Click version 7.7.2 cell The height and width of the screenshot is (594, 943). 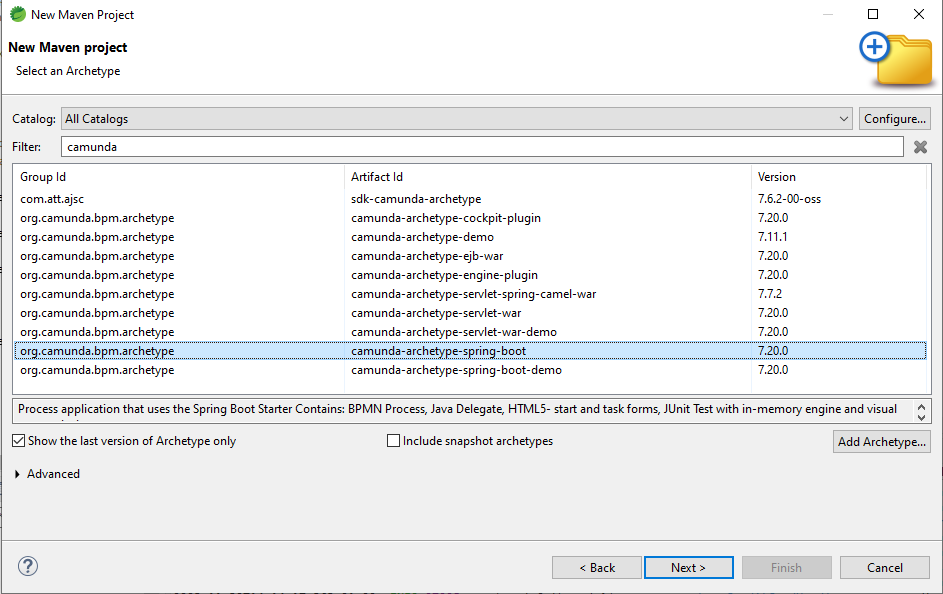(770, 294)
